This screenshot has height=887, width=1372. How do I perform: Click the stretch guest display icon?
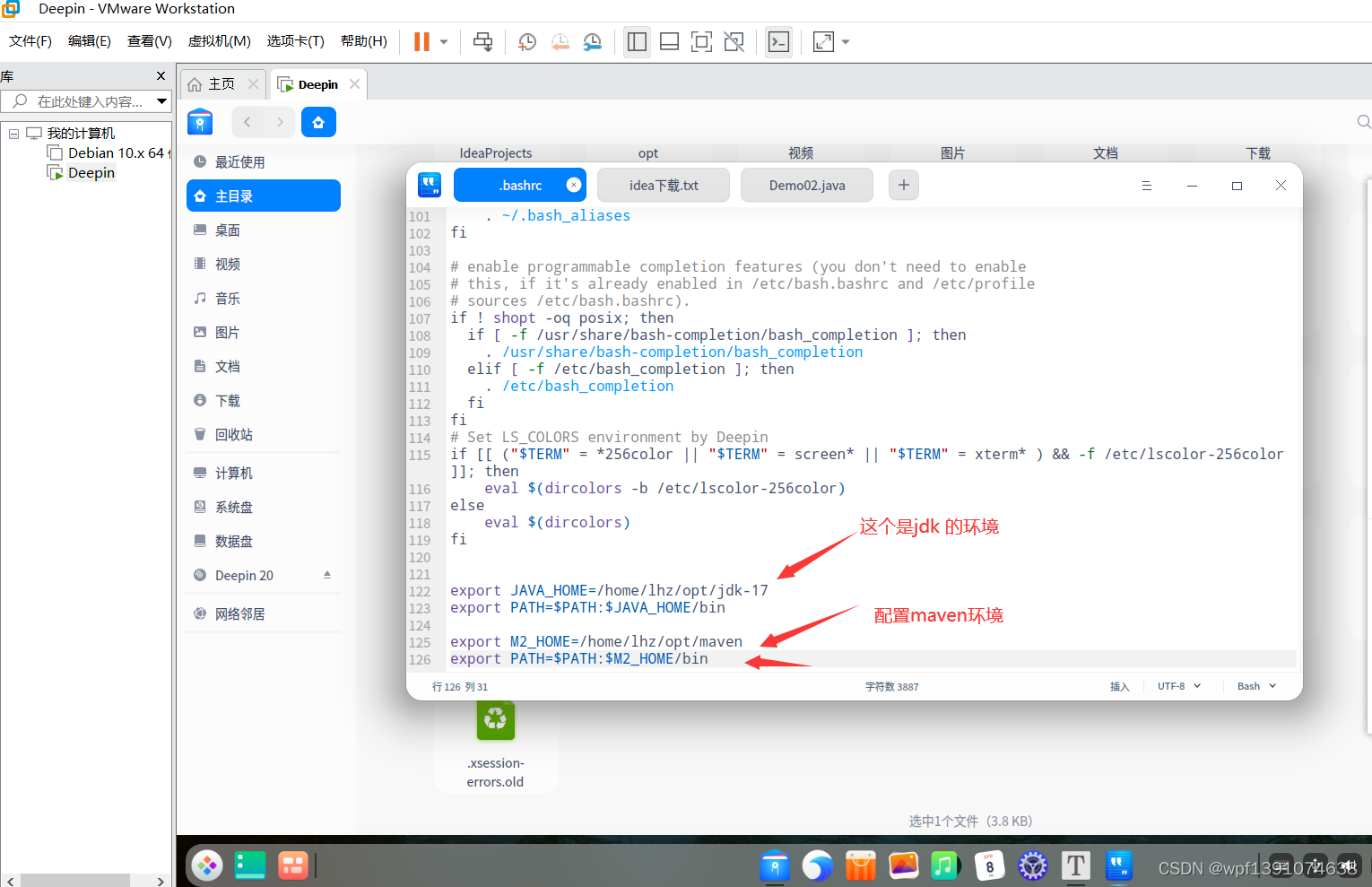pyautogui.click(x=823, y=42)
